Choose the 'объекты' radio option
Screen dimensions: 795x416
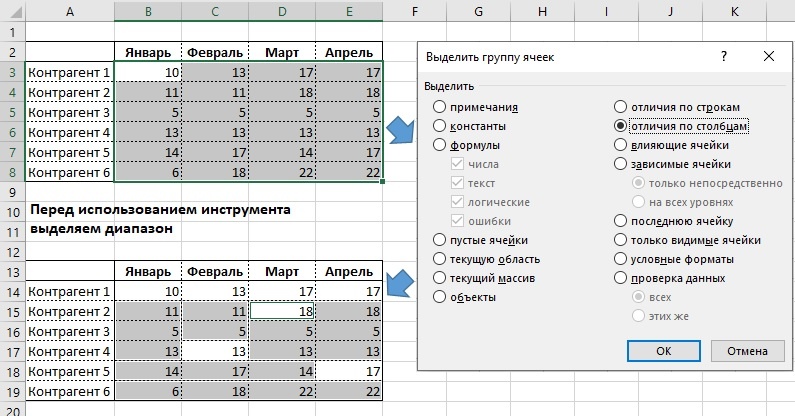tap(440, 297)
